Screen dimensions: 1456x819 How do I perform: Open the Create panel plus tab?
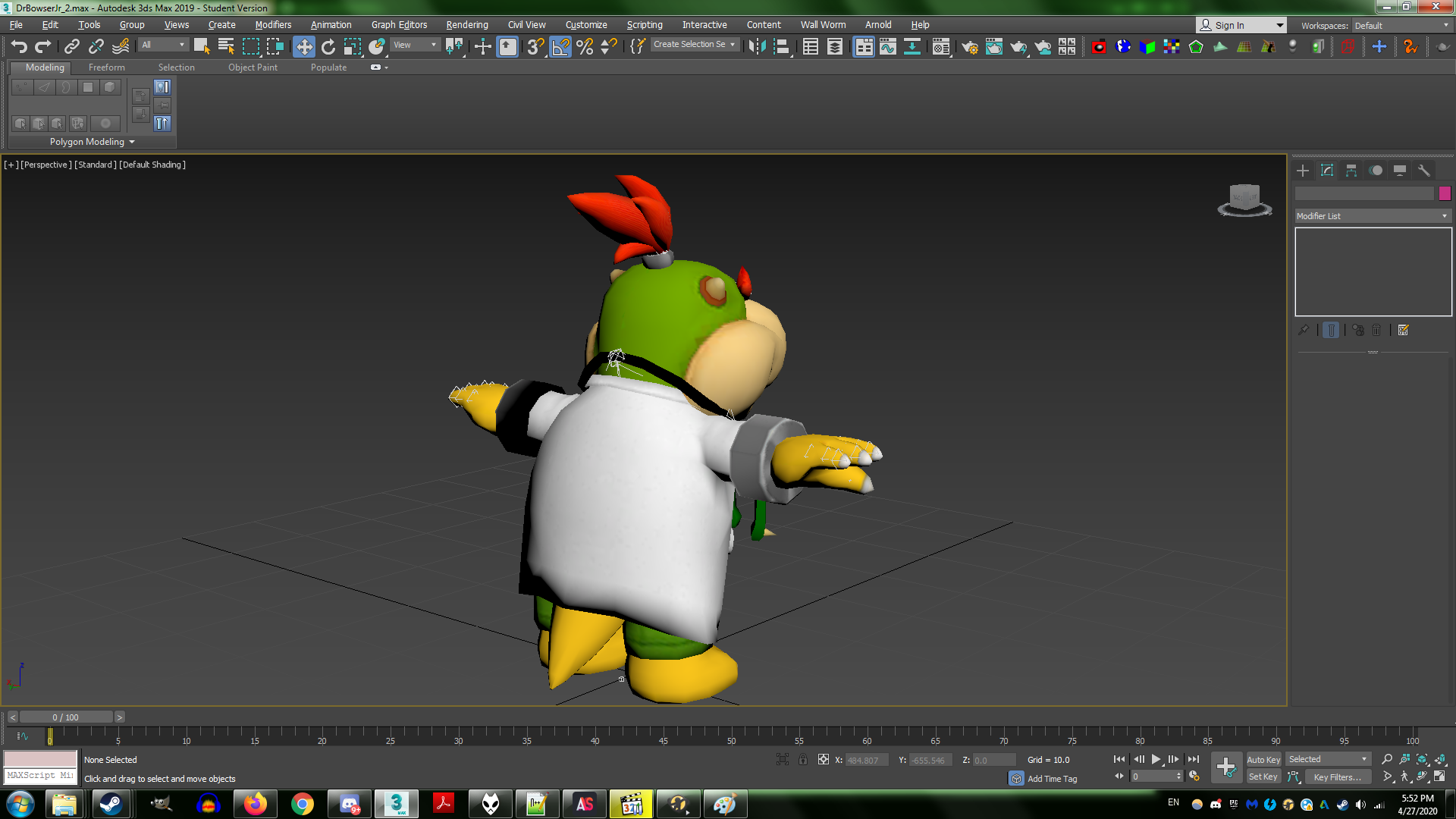(x=1303, y=171)
